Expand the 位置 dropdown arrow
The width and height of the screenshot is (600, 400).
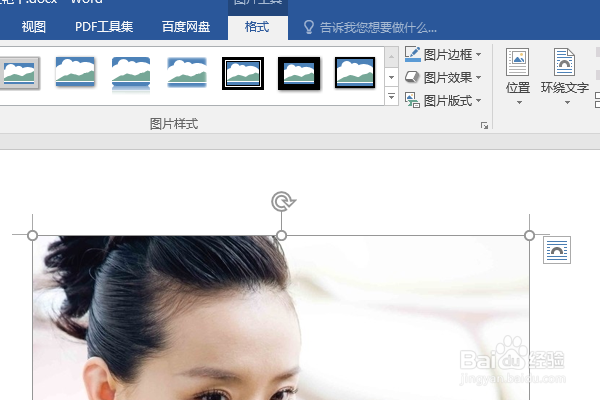point(519,103)
